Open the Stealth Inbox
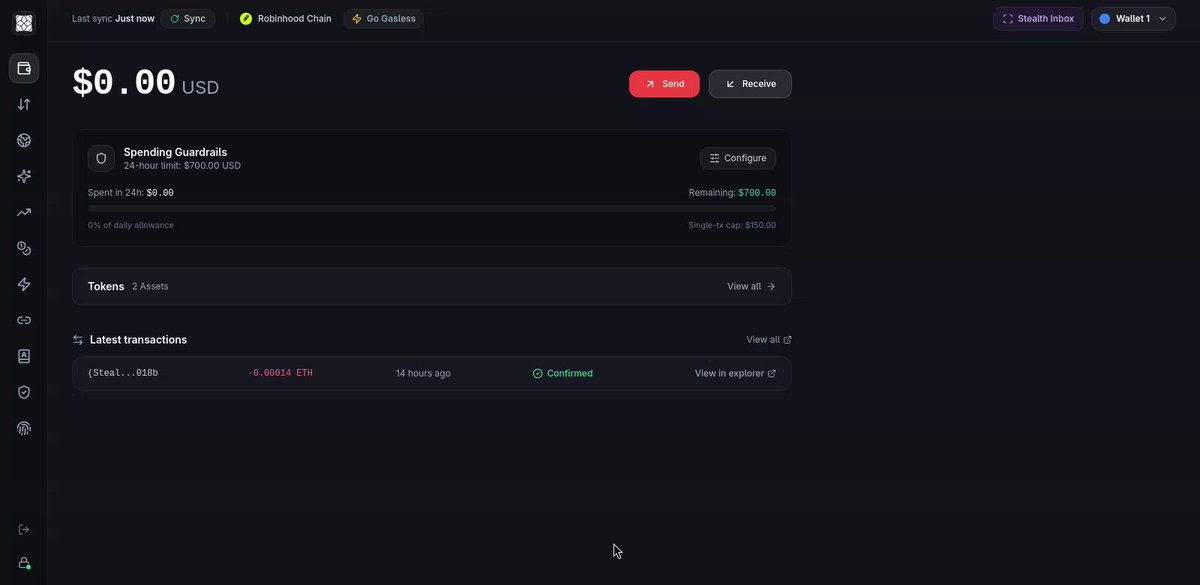The image size is (1200, 585). click(x=1038, y=19)
